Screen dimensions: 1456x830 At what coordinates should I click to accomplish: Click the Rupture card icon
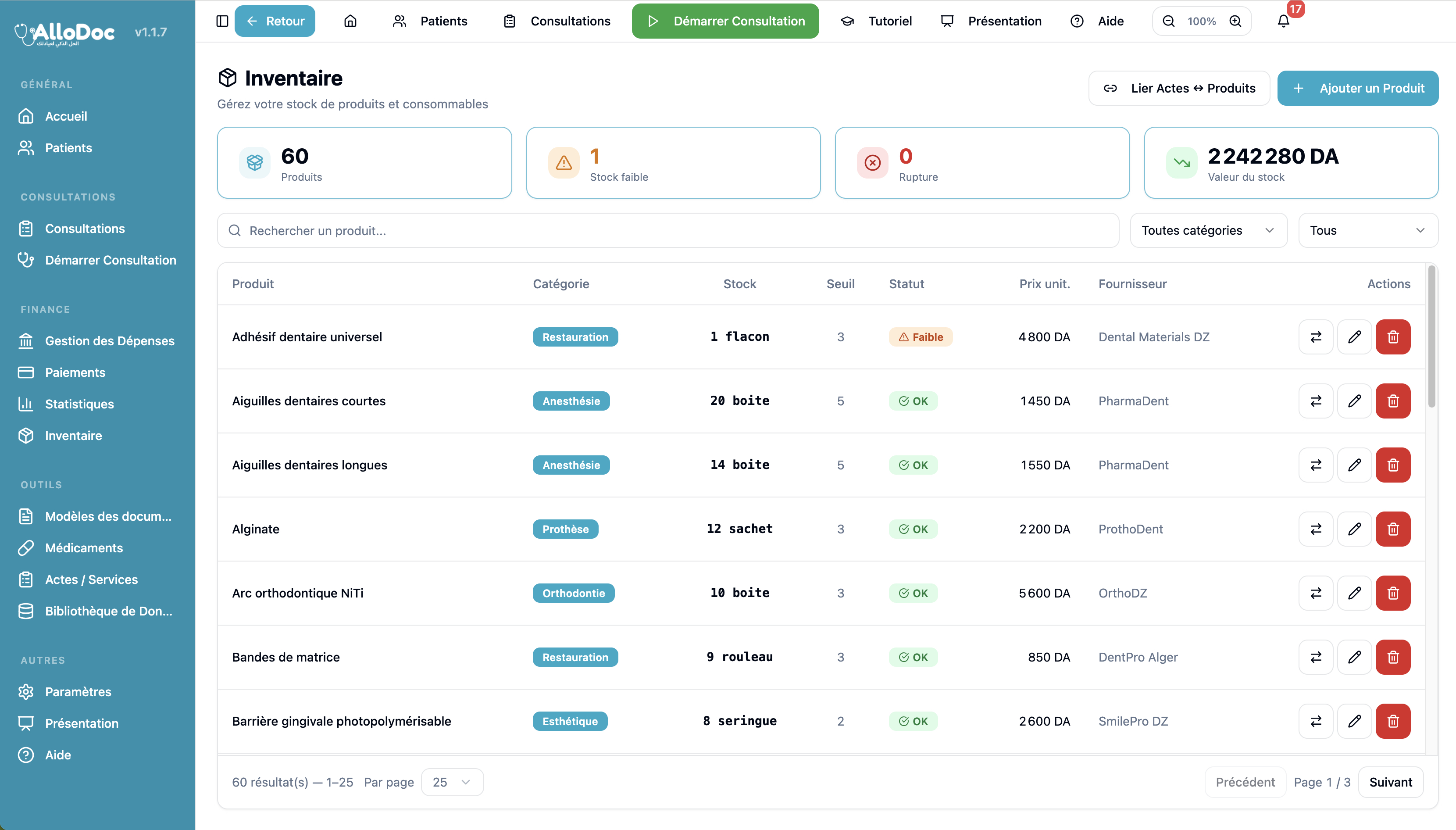(872, 163)
